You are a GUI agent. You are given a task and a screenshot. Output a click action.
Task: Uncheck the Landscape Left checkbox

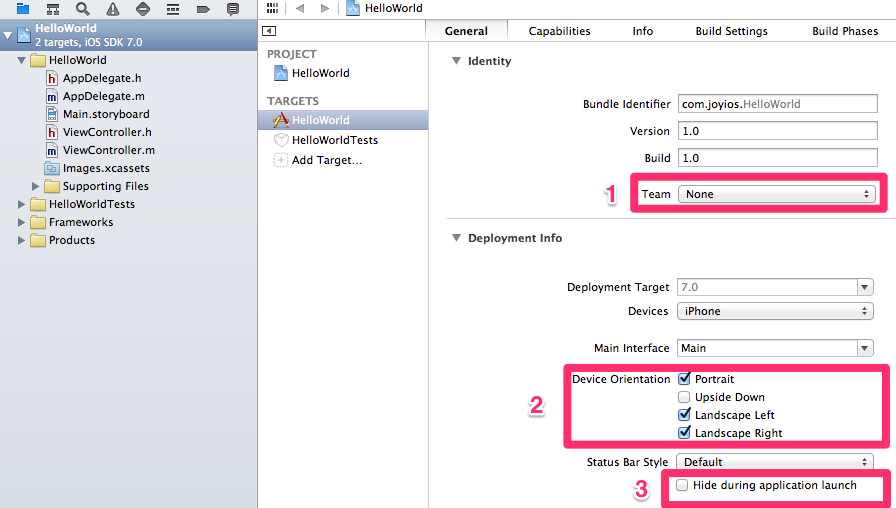pos(684,415)
